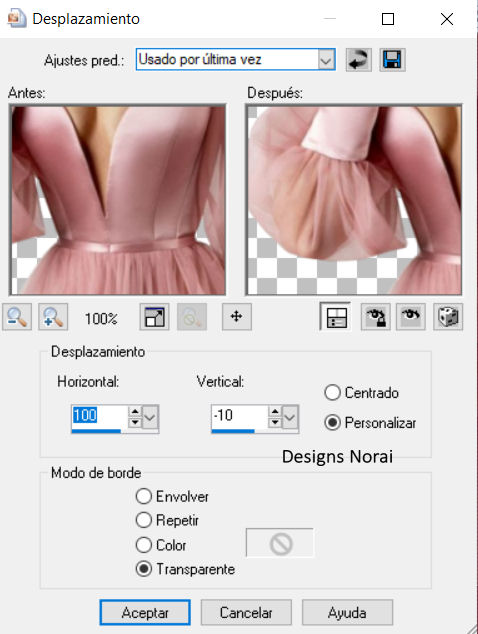This screenshot has height=634, width=478.
Task: Choose the Envolver edge mode option
Action: (x=144, y=496)
